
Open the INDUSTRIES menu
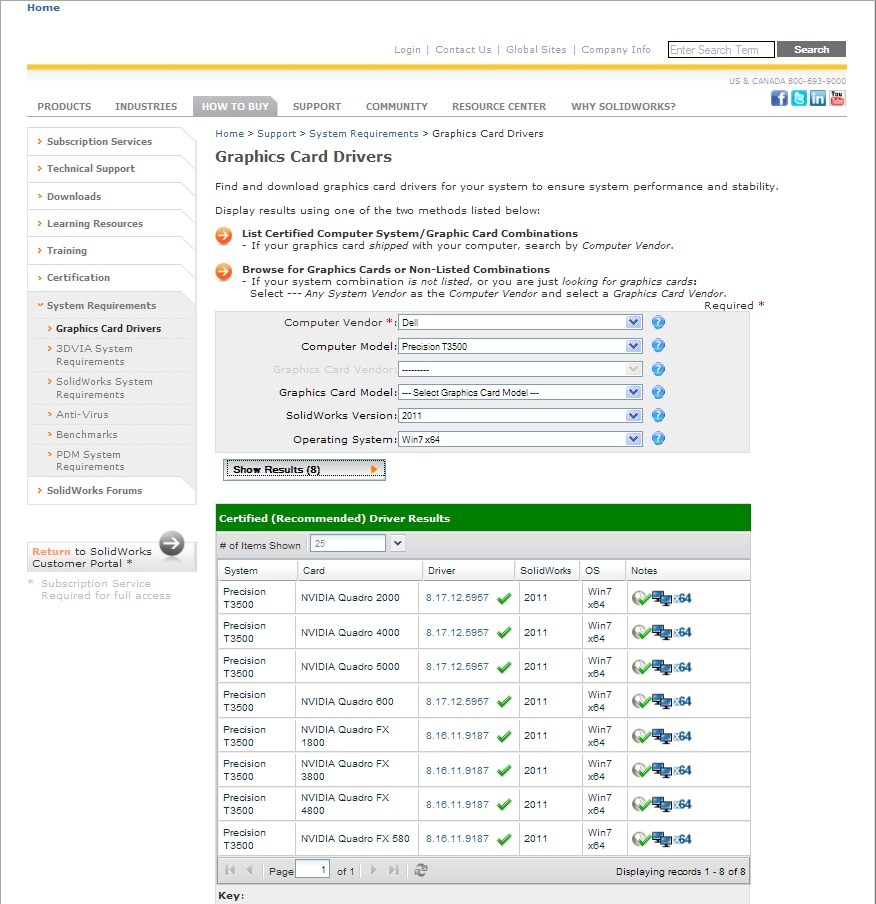tap(146, 107)
